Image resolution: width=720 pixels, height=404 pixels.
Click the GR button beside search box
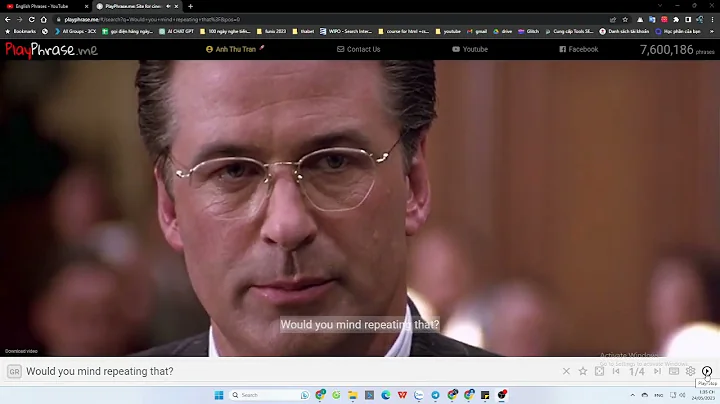coord(14,371)
